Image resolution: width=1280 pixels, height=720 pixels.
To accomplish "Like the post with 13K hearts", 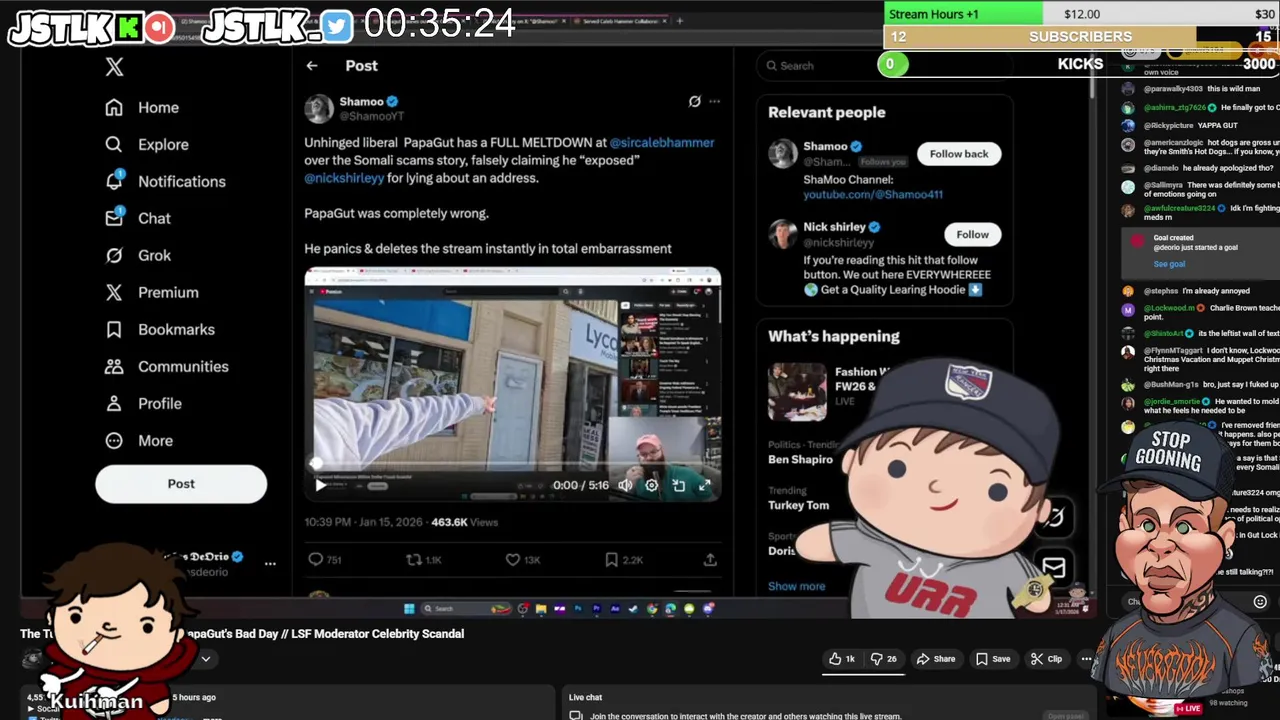I will 512,560.
